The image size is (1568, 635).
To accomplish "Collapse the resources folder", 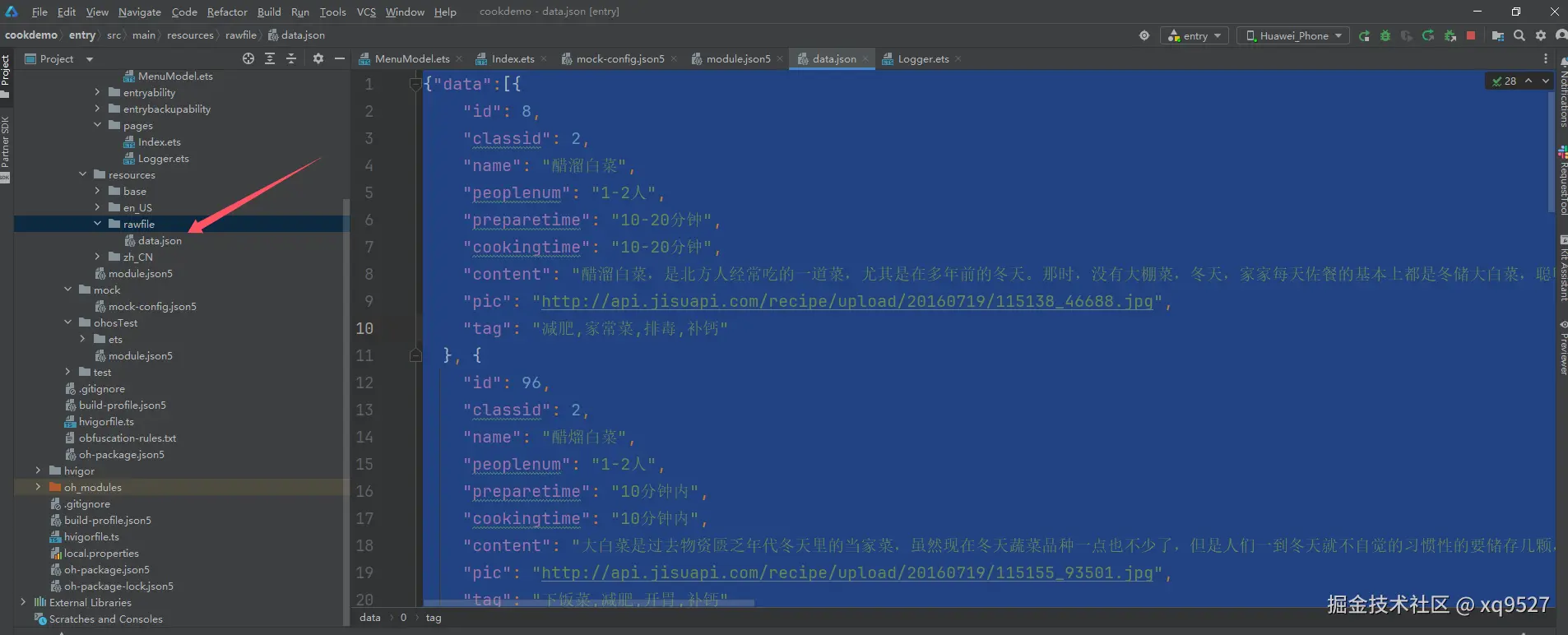I will (x=82, y=174).
